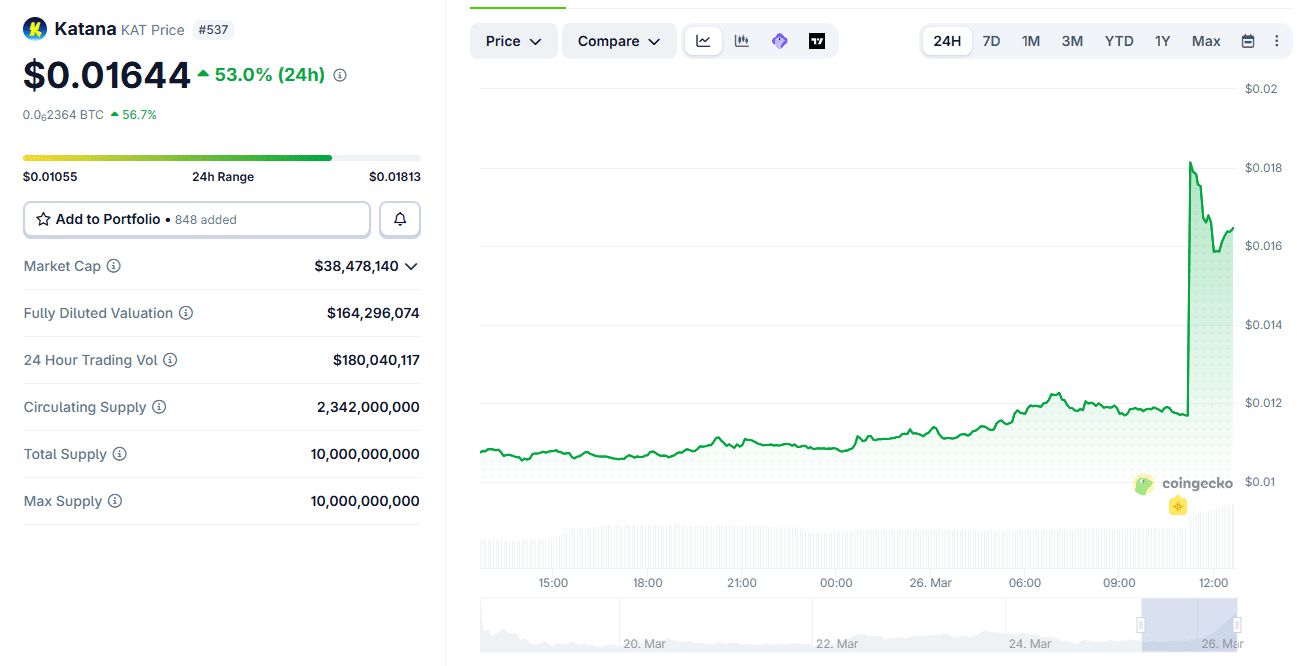Select the YTD timeframe
The width and height of the screenshot is (1297, 666).
[x=1119, y=41]
